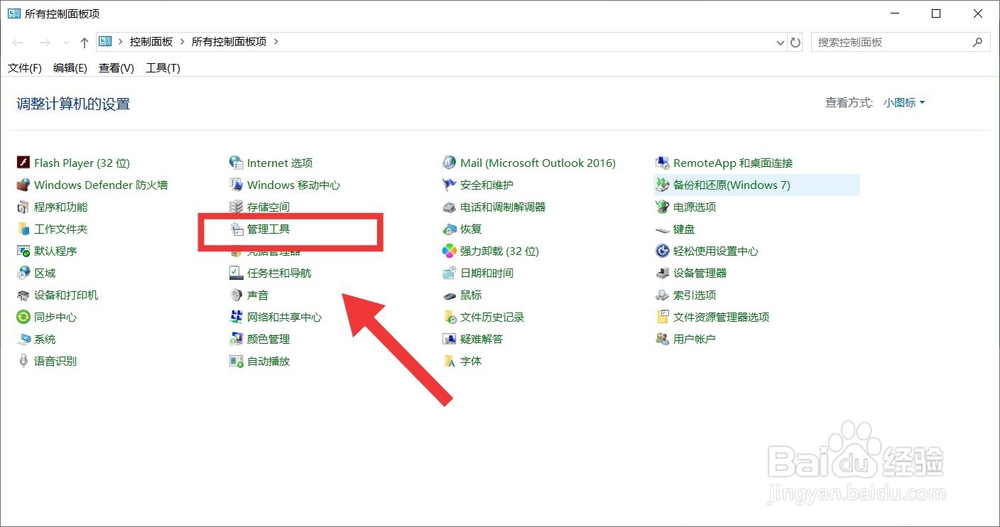Screen dimensions: 1000x527
Task: Click the Back navigation arrow
Action: [x=18, y=43]
